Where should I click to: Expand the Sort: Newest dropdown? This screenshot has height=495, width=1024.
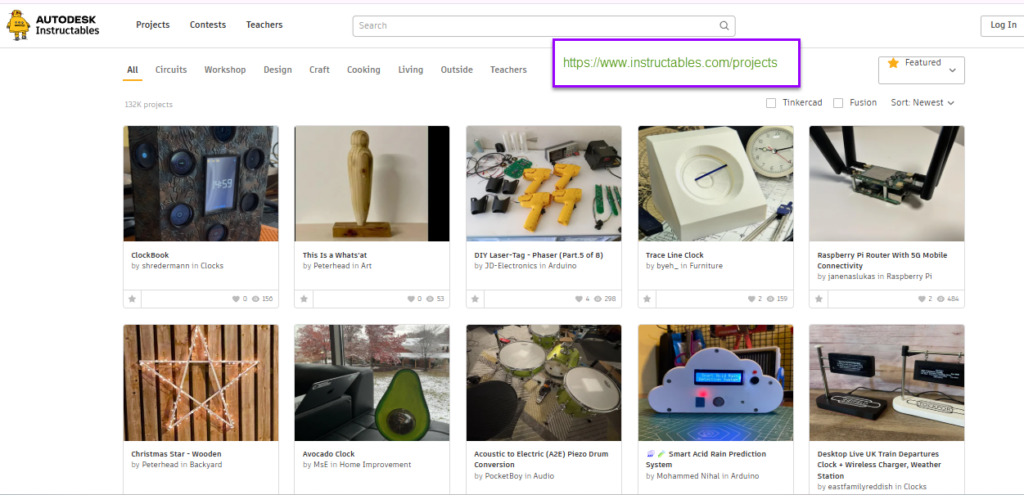point(922,102)
